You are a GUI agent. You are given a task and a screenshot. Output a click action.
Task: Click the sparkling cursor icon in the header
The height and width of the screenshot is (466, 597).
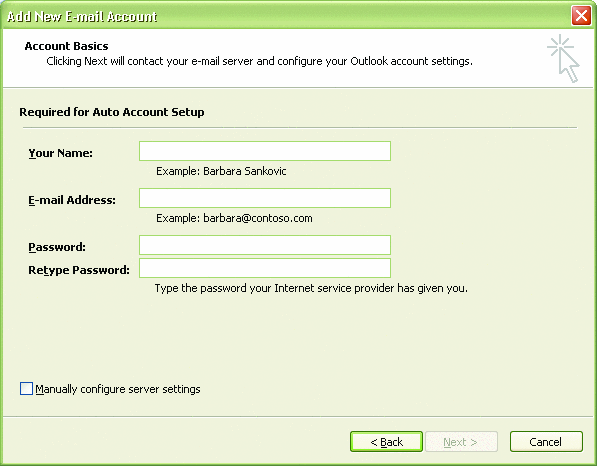pos(563,58)
